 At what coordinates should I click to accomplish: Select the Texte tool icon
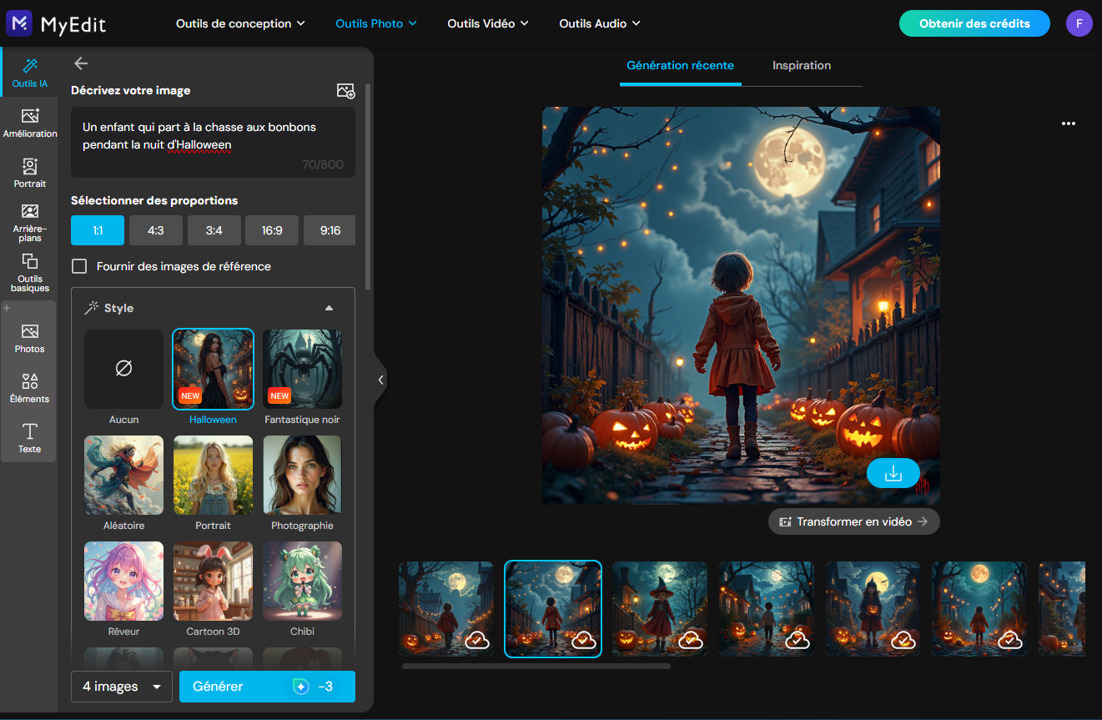[29, 433]
